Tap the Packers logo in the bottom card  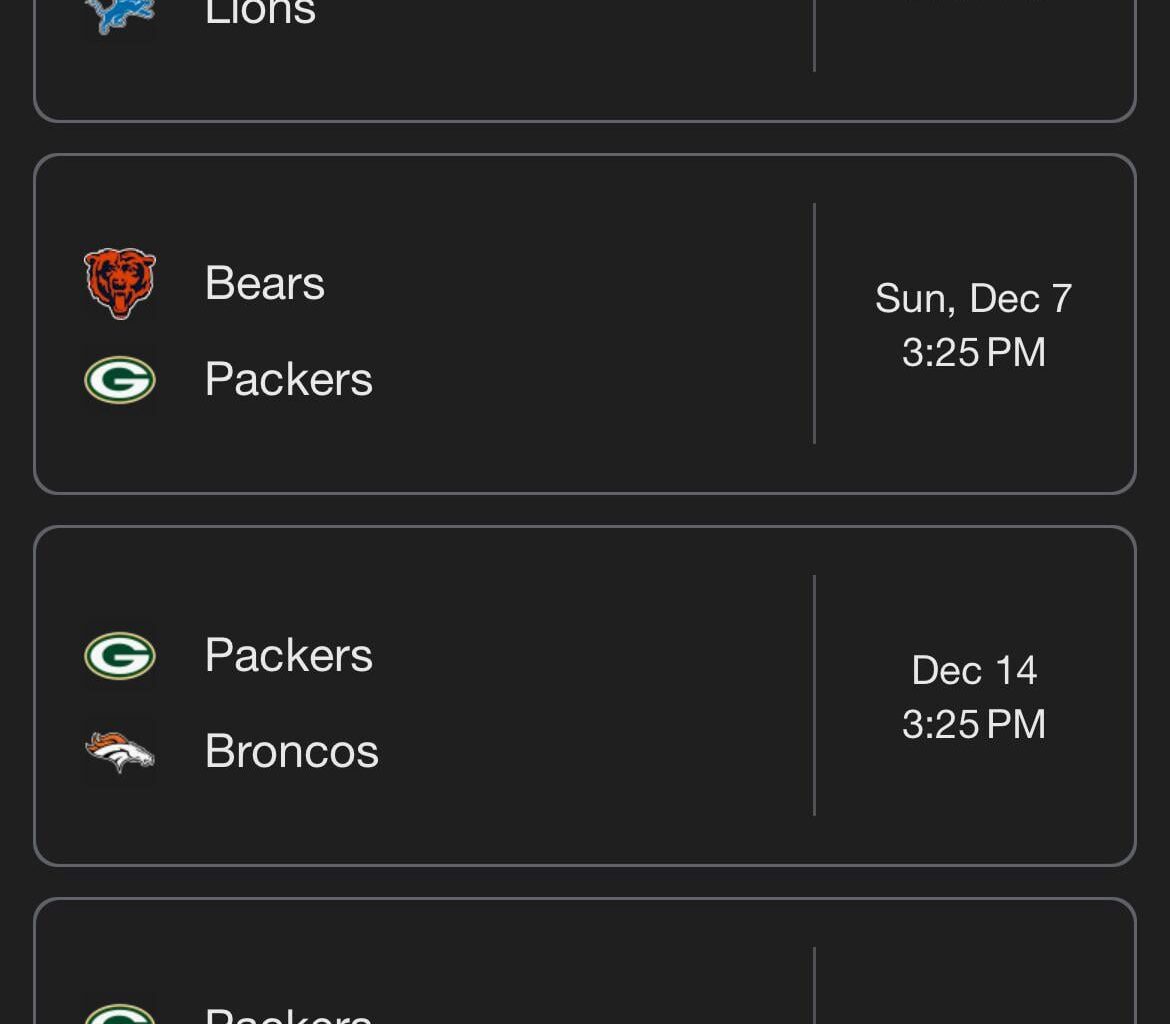(120, 1014)
